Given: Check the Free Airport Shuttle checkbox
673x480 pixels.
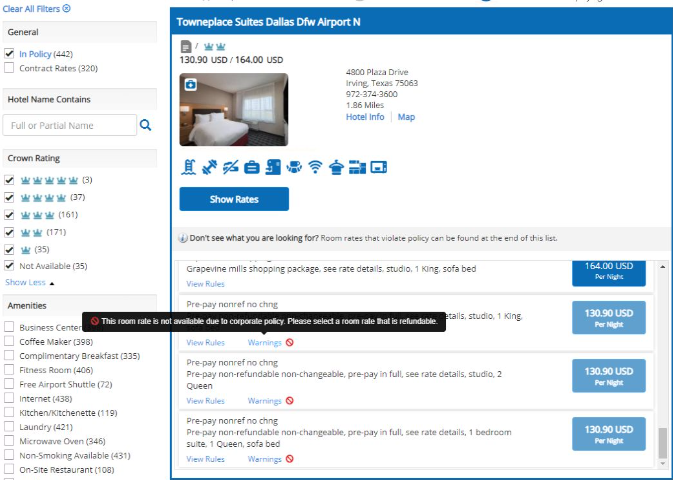Looking at the screenshot, I should tap(9, 384).
